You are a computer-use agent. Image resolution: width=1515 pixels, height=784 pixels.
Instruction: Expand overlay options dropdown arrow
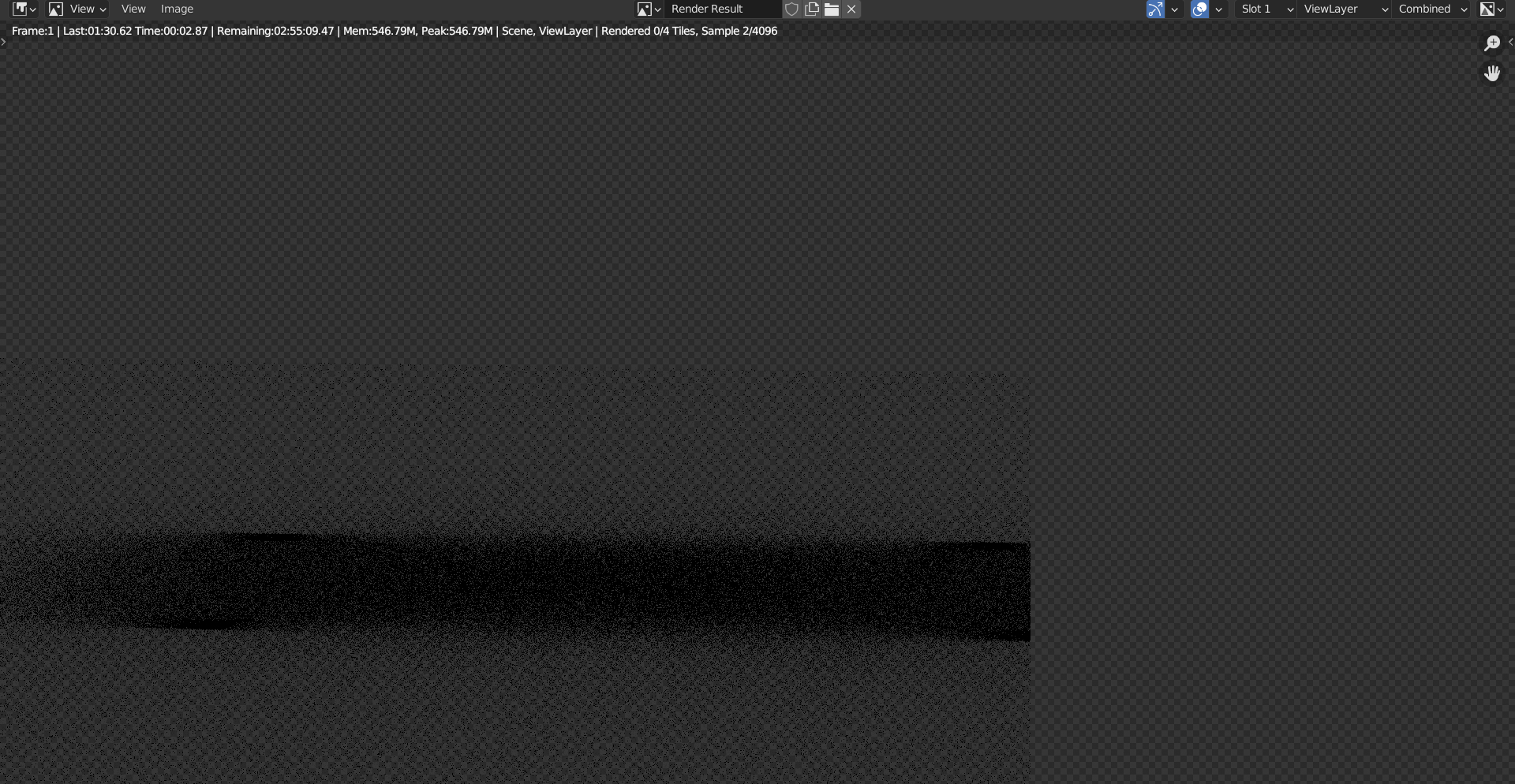(x=1218, y=9)
